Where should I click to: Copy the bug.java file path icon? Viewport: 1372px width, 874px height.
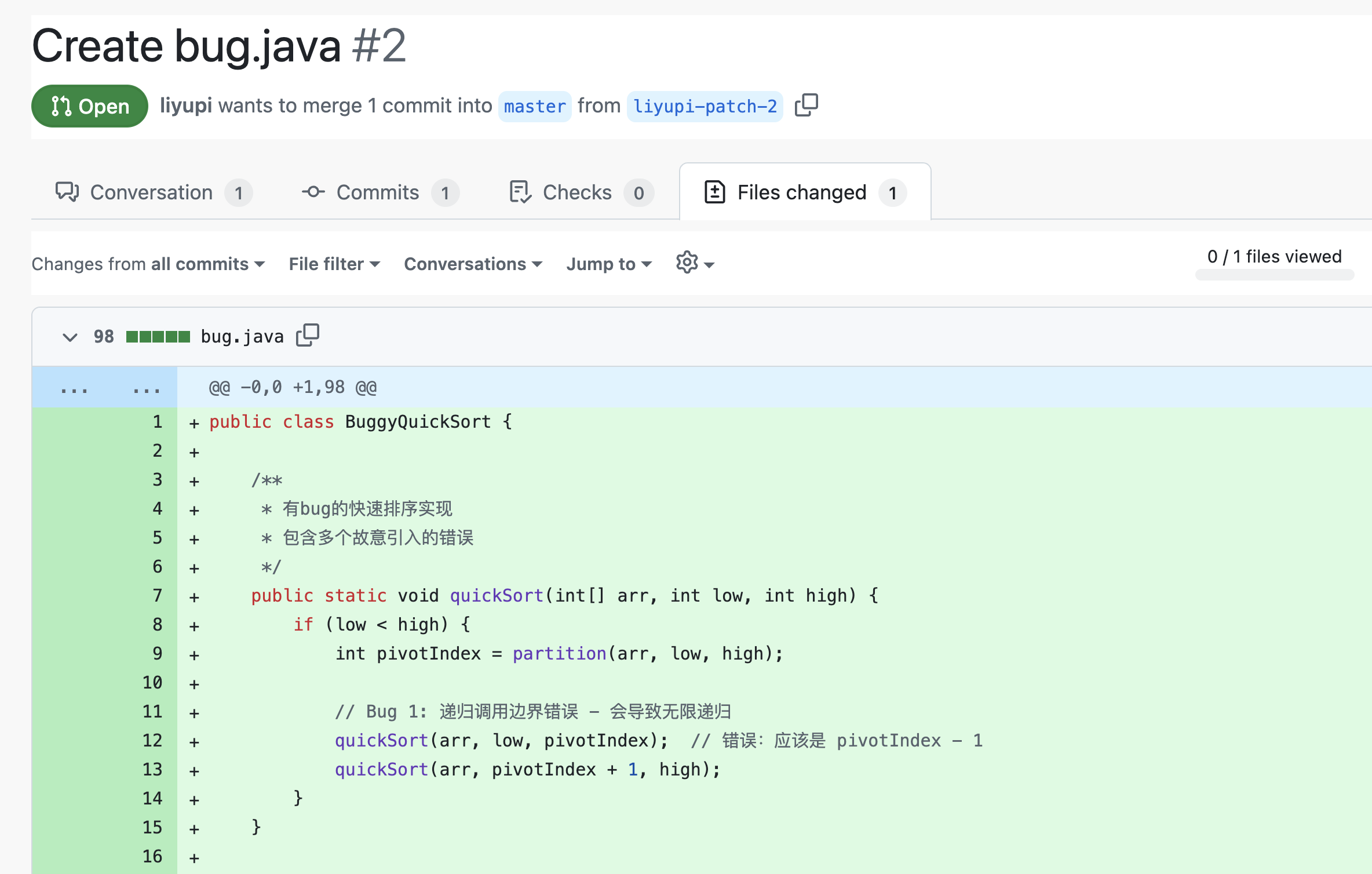[x=307, y=335]
